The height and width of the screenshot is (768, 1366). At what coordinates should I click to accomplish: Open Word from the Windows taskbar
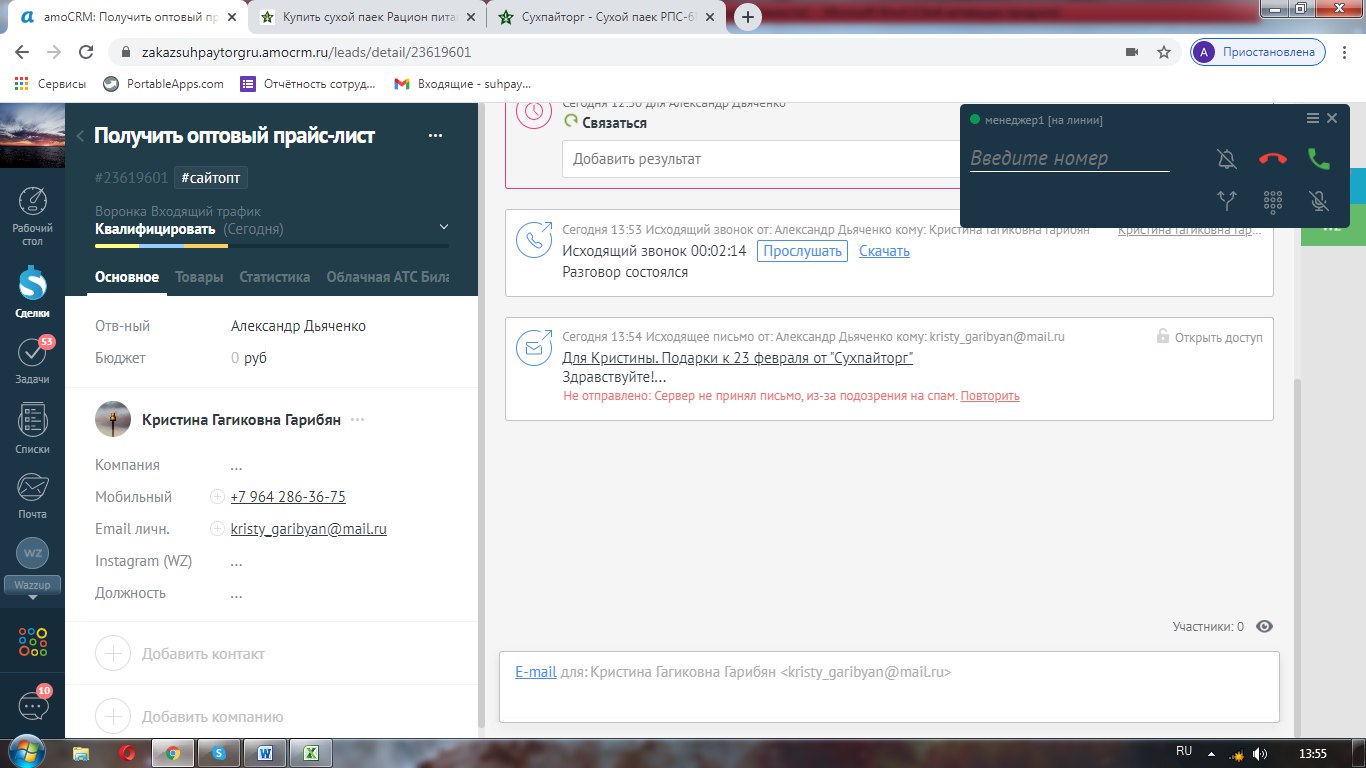coord(265,753)
